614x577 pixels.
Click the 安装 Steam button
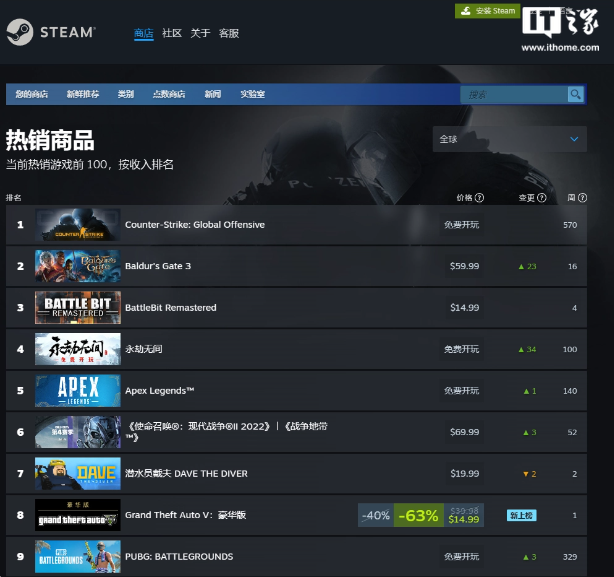click(488, 11)
